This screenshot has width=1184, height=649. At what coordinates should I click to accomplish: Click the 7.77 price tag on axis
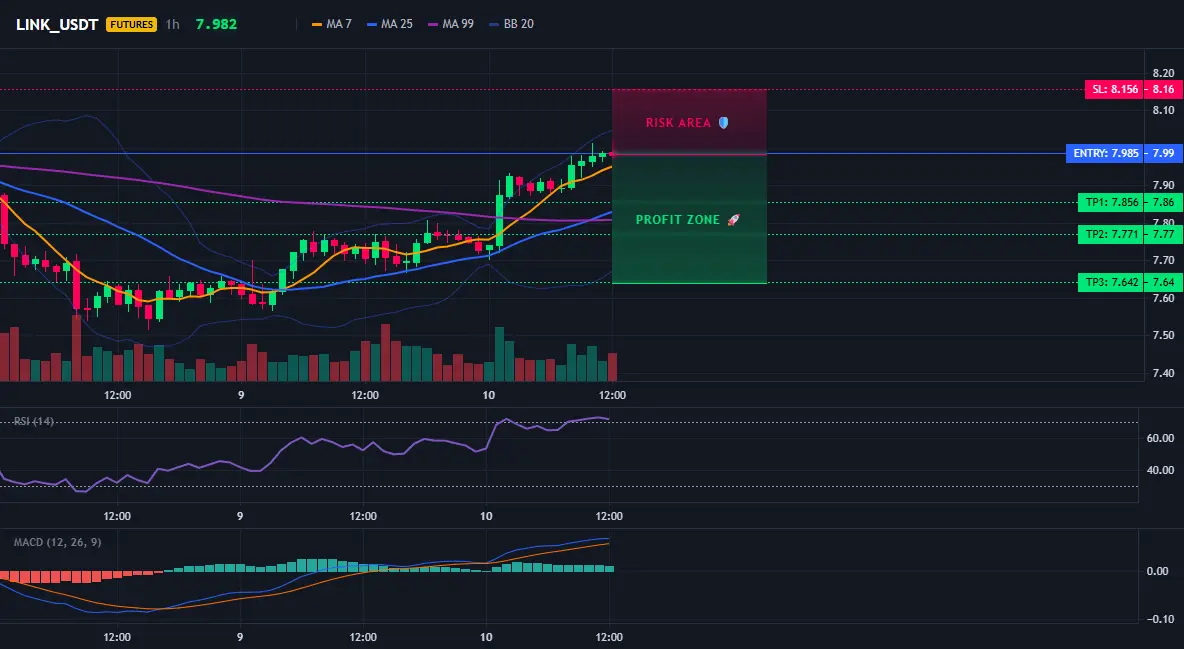(x=1164, y=234)
